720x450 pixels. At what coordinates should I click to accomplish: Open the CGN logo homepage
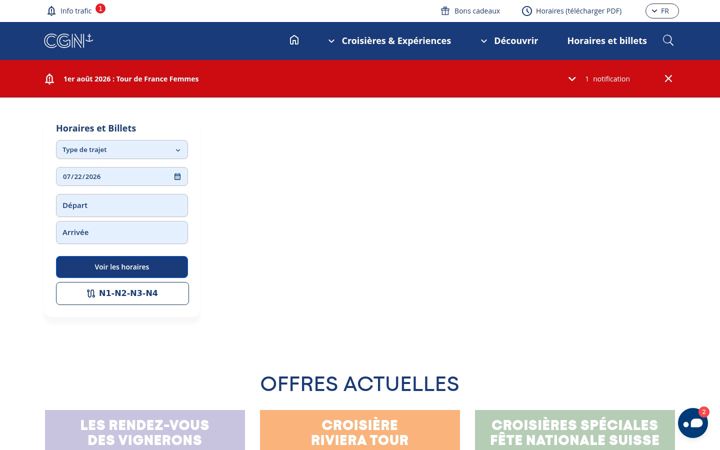pyautogui.click(x=68, y=40)
